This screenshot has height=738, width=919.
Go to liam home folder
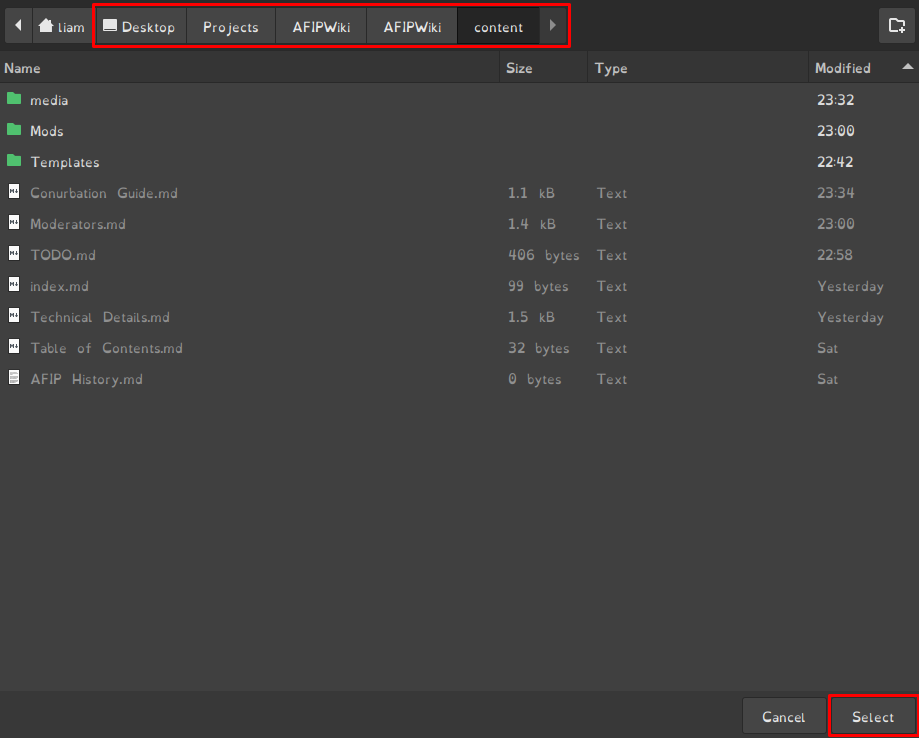(61, 27)
